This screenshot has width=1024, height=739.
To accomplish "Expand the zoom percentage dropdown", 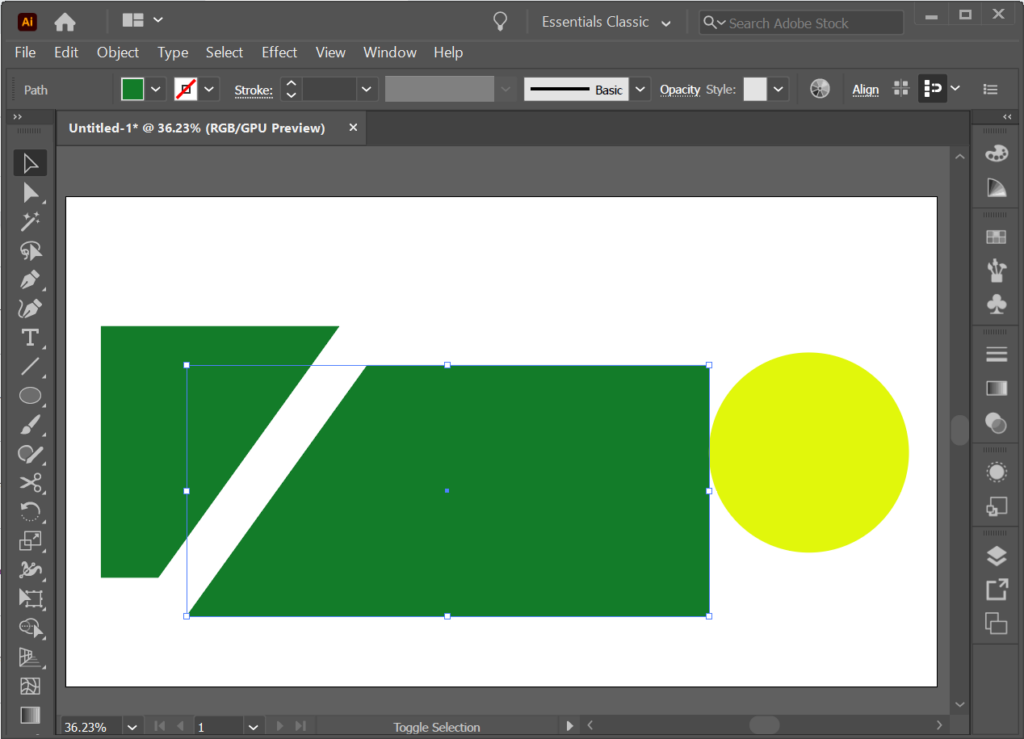I will (x=131, y=726).
